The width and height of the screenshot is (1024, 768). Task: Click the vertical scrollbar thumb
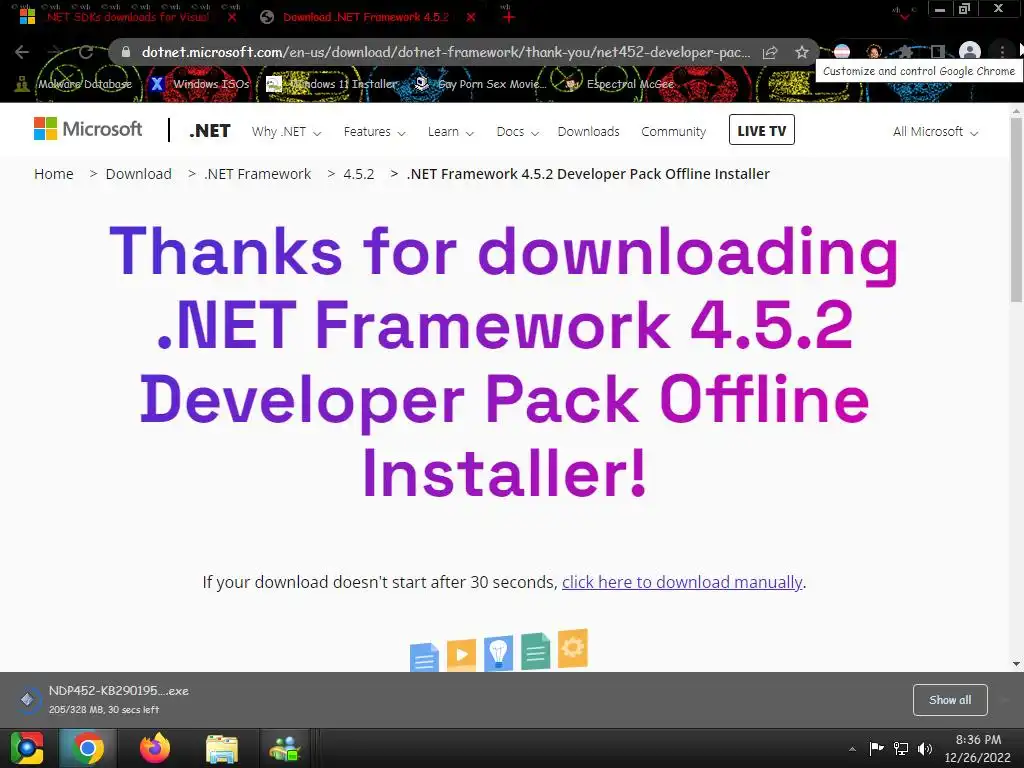click(x=1016, y=209)
